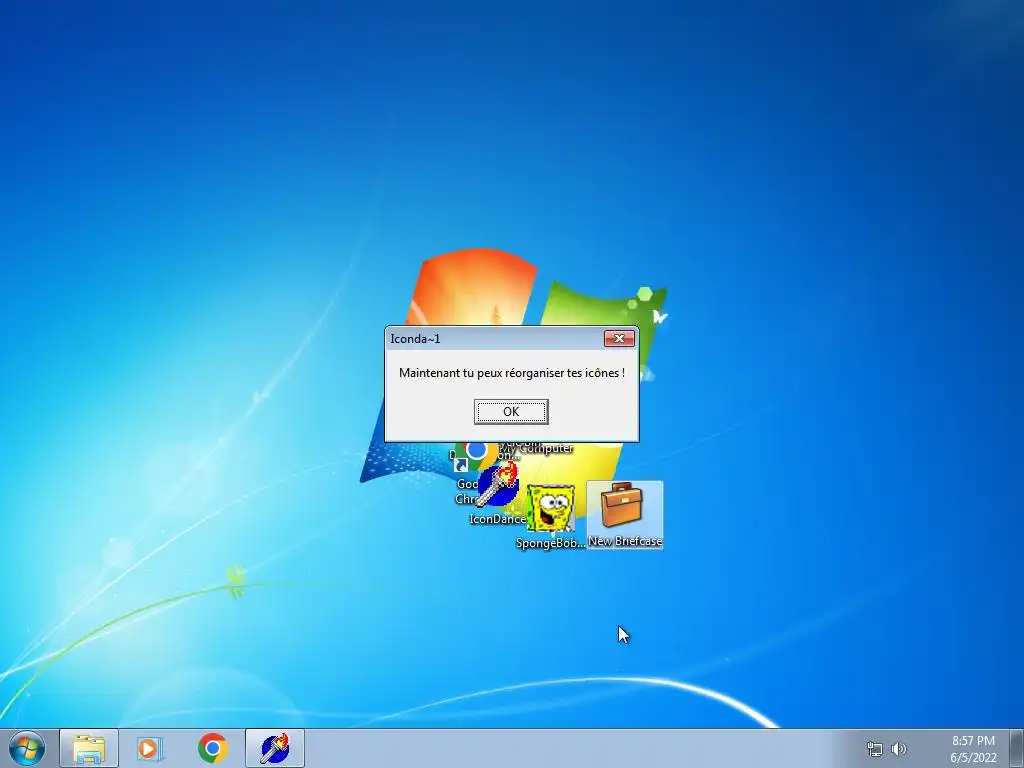
Task: Click the Iconda~1 dialog title text
Action: point(415,338)
